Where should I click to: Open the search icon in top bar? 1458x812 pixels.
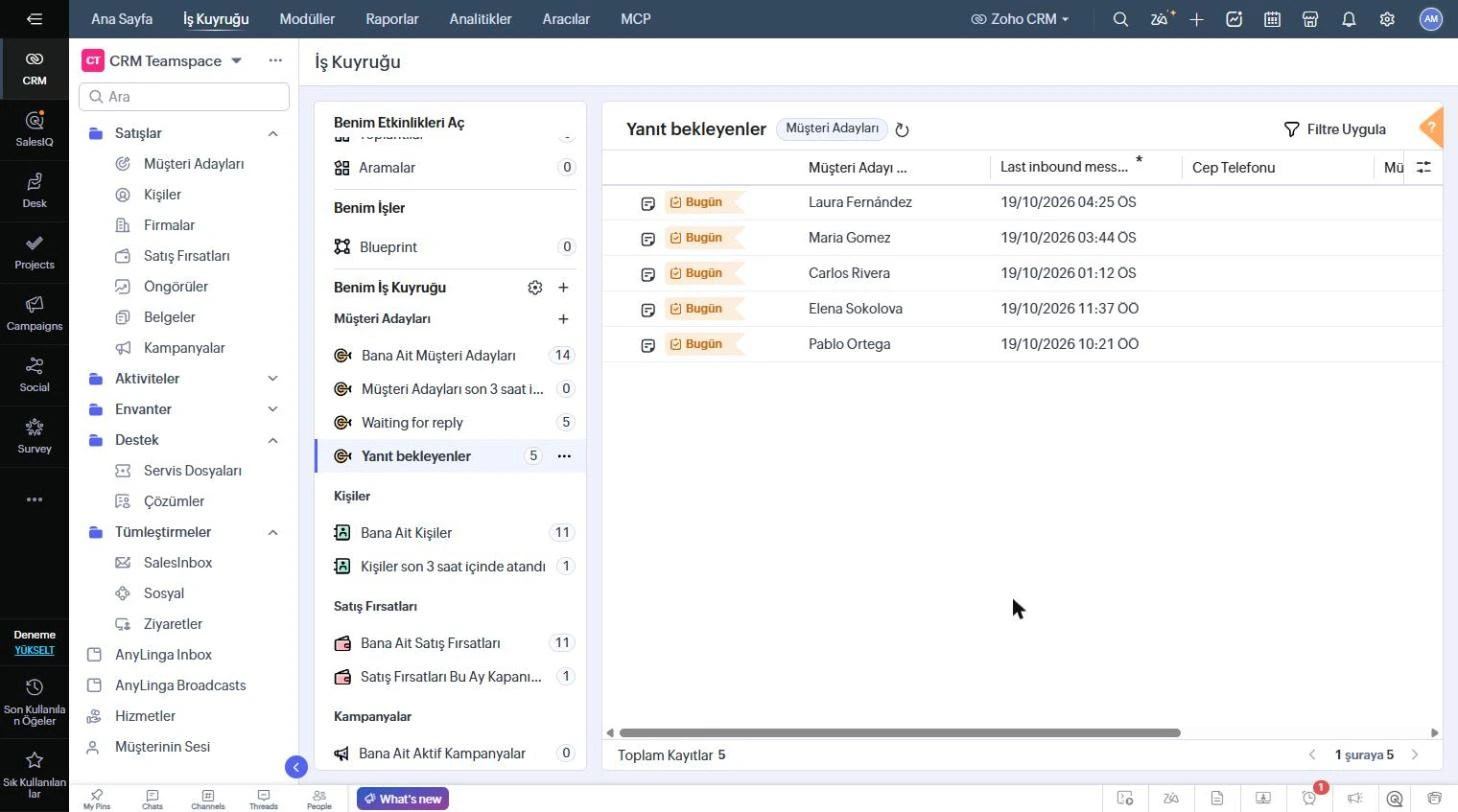pyautogui.click(x=1121, y=19)
